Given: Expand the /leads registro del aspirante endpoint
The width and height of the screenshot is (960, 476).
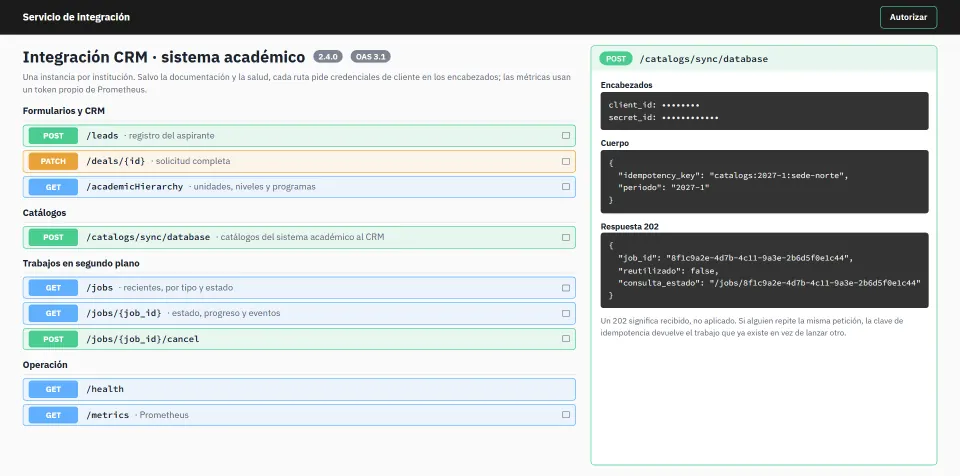Looking at the screenshot, I should [x=299, y=136].
